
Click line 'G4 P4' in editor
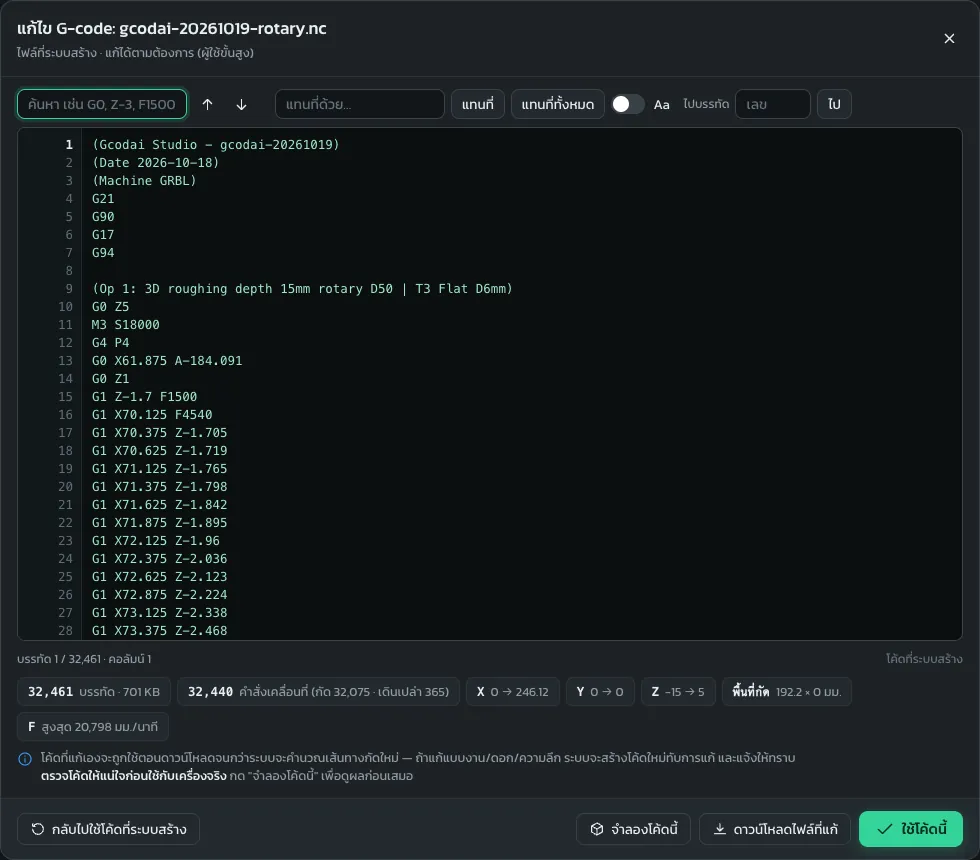[111, 343]
